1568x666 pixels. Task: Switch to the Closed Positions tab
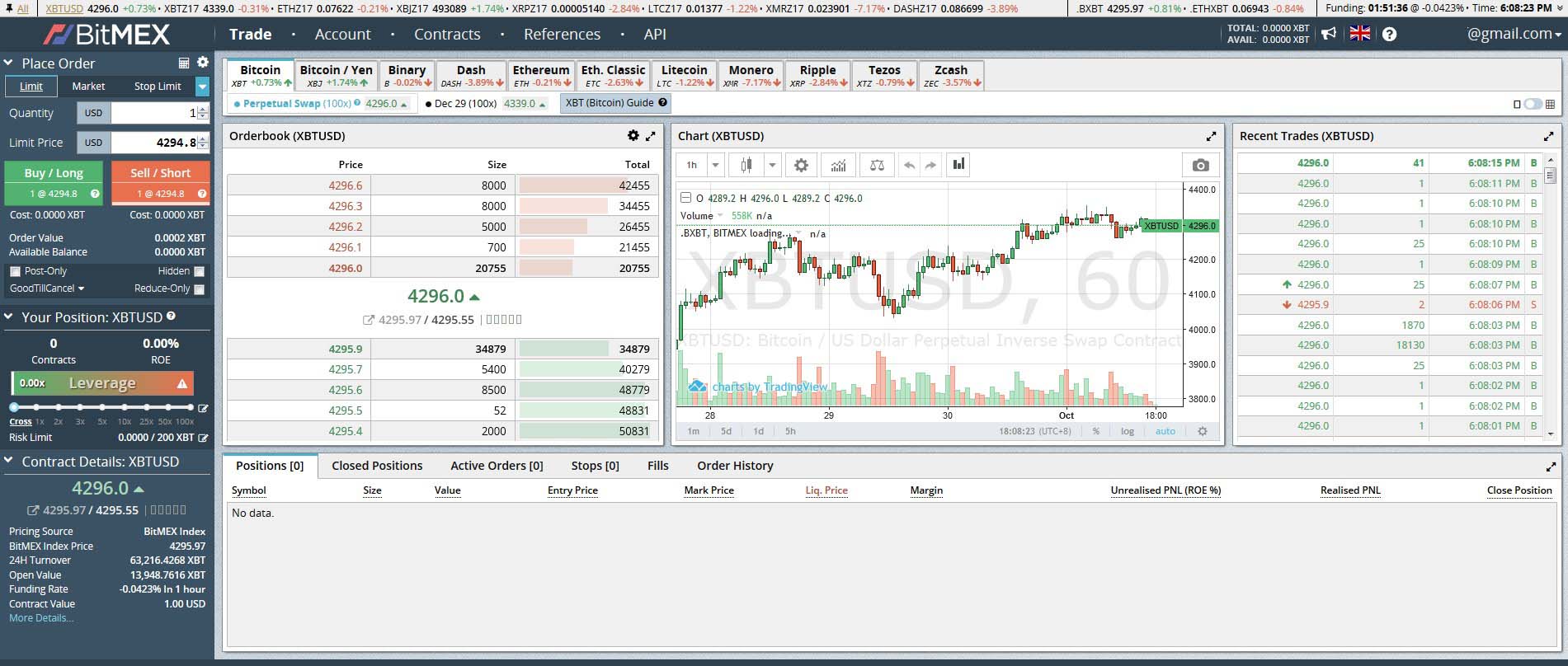pos(377,466)
